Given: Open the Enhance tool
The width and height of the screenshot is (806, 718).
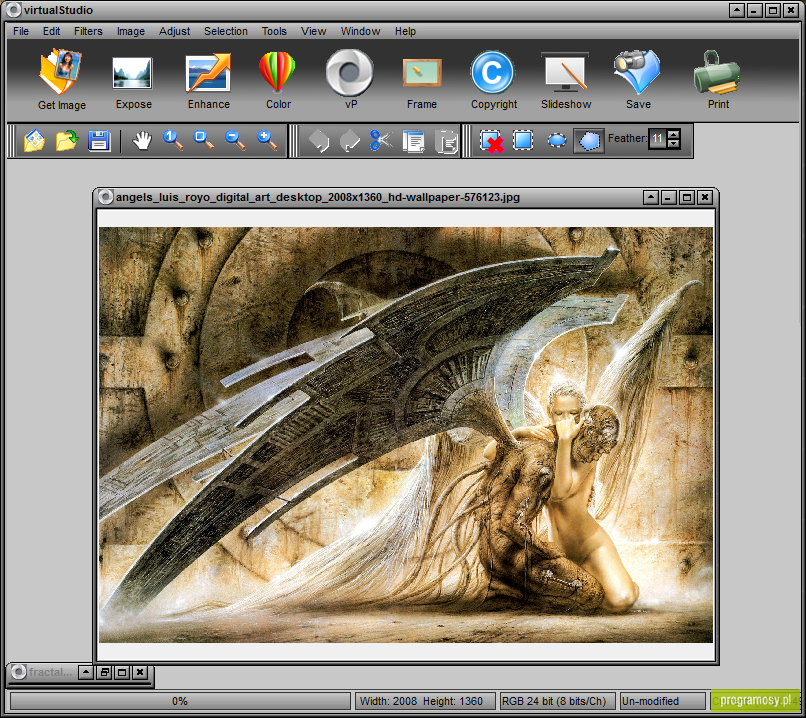Looking at the screenshot, I should pyautogui.click(x=208, y=80).
